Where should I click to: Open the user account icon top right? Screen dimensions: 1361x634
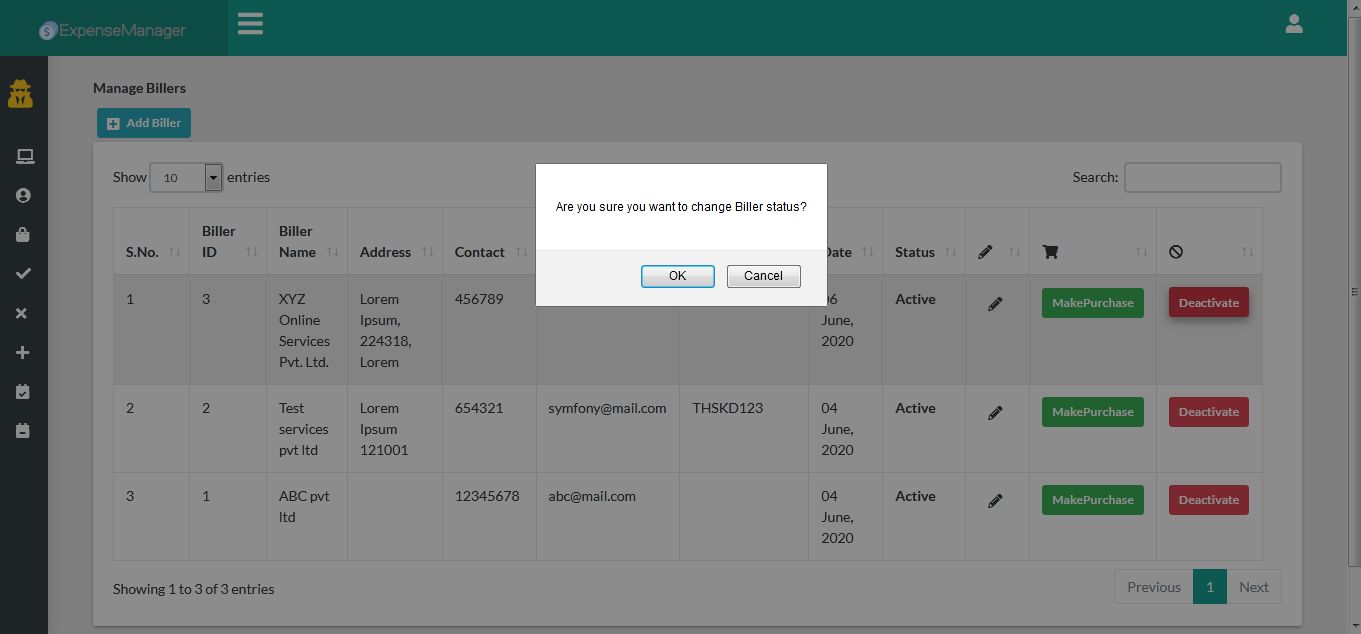[1294, 23]
